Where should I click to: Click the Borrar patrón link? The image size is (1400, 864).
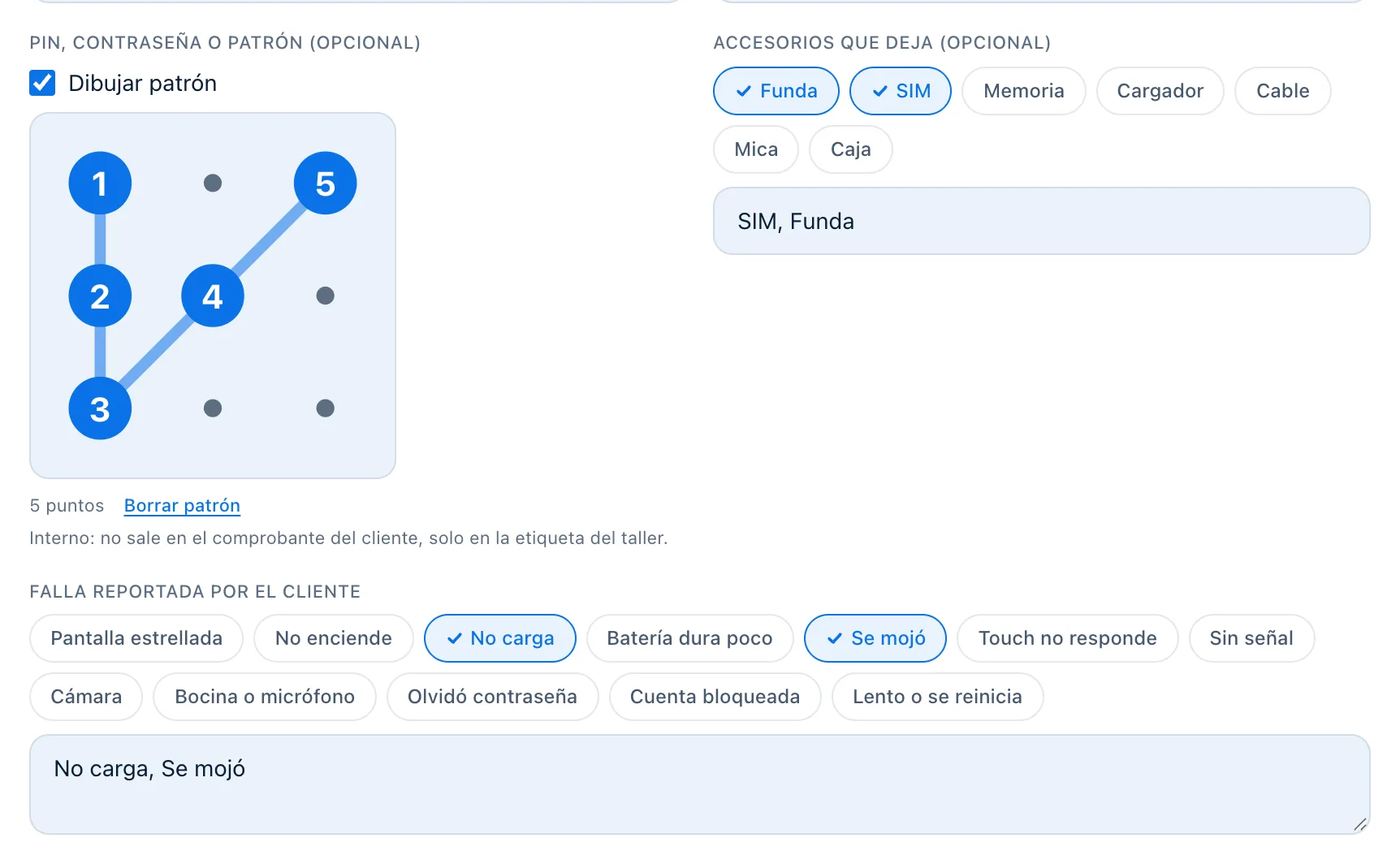[182, 506]
